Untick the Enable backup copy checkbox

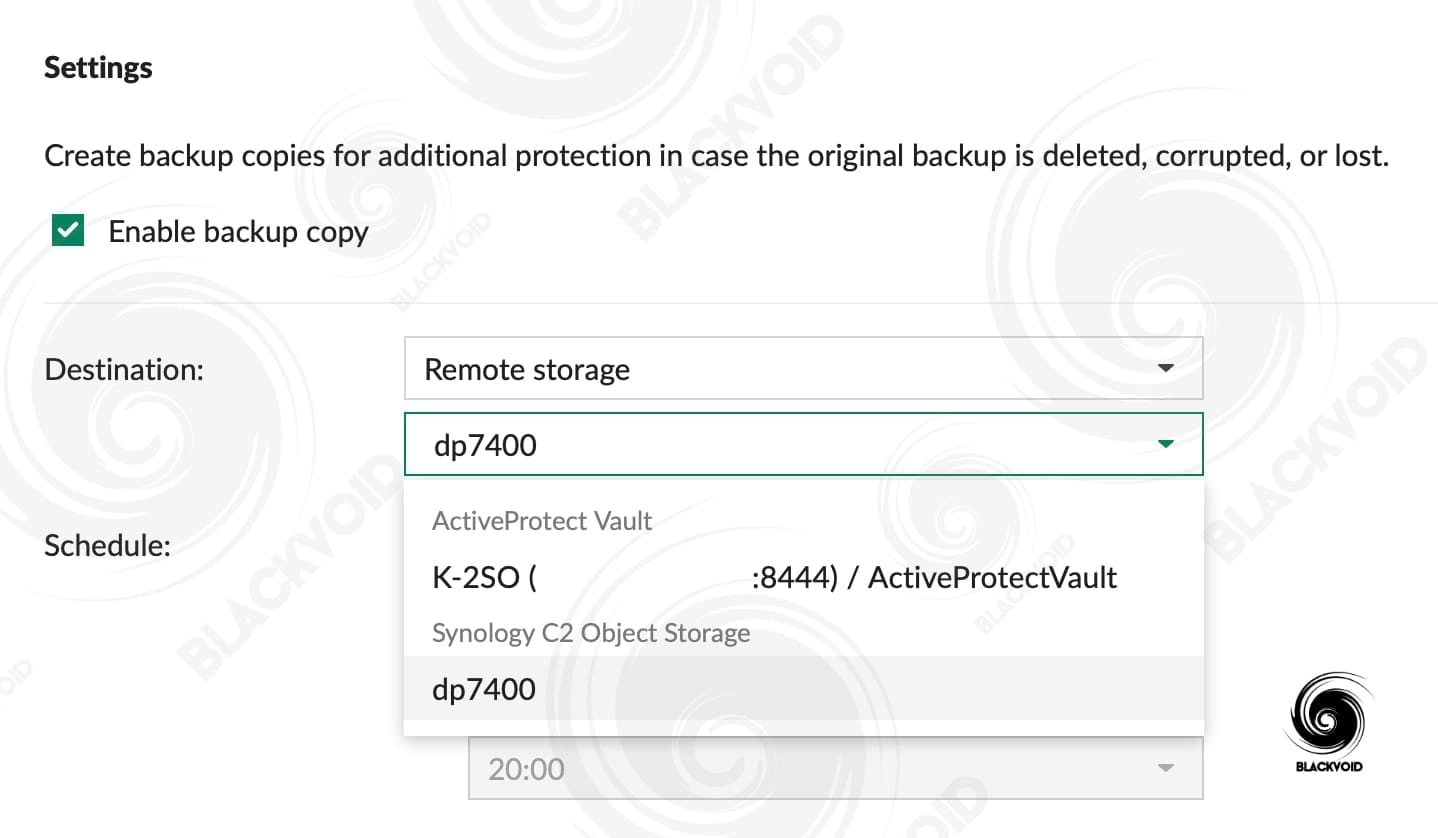point(68,232)
